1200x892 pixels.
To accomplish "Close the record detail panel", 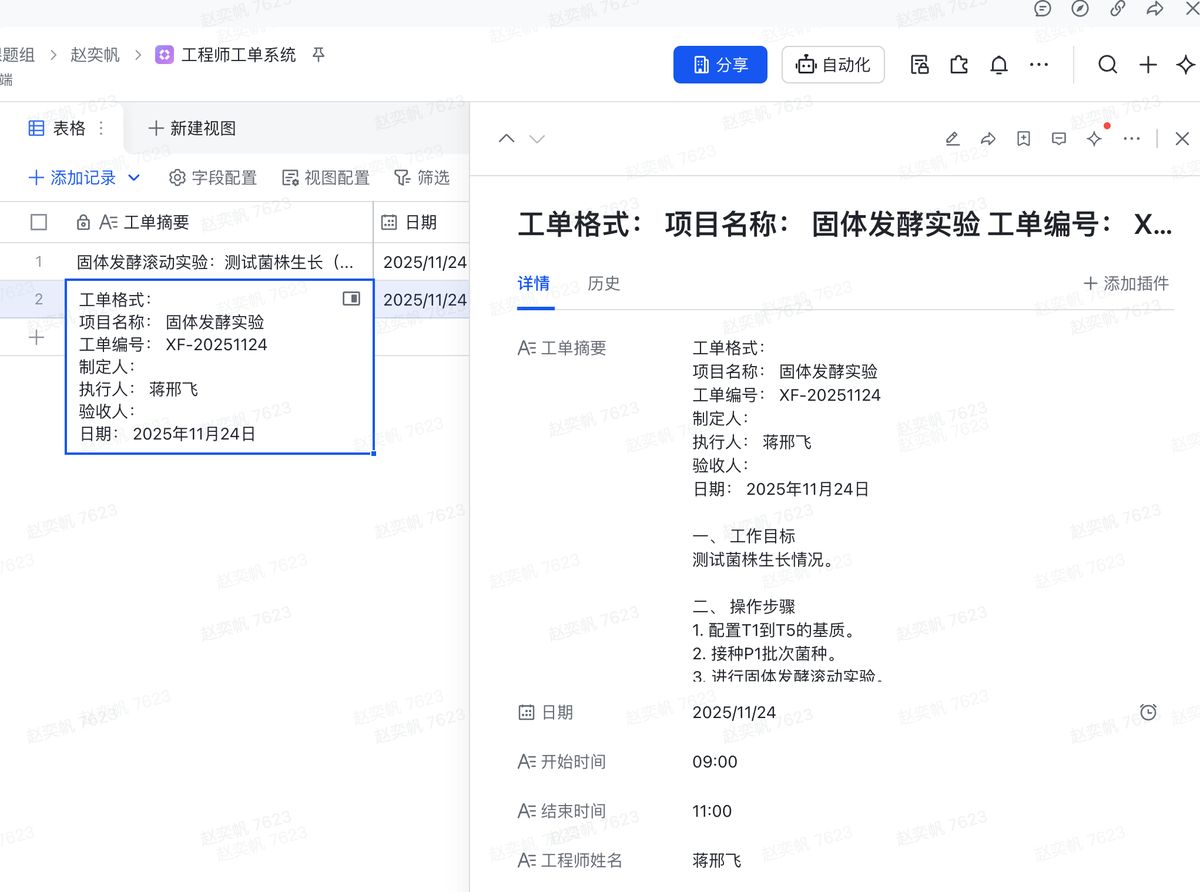I will pyautogui.click(x=1182, y=139).
